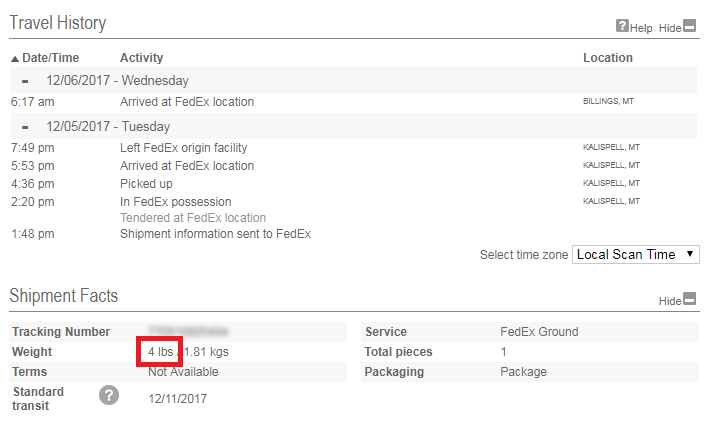The height and width of the screenshot is (423, 709).
Task: Click the Travel History hide minus icon
Action: click(689, 27)
